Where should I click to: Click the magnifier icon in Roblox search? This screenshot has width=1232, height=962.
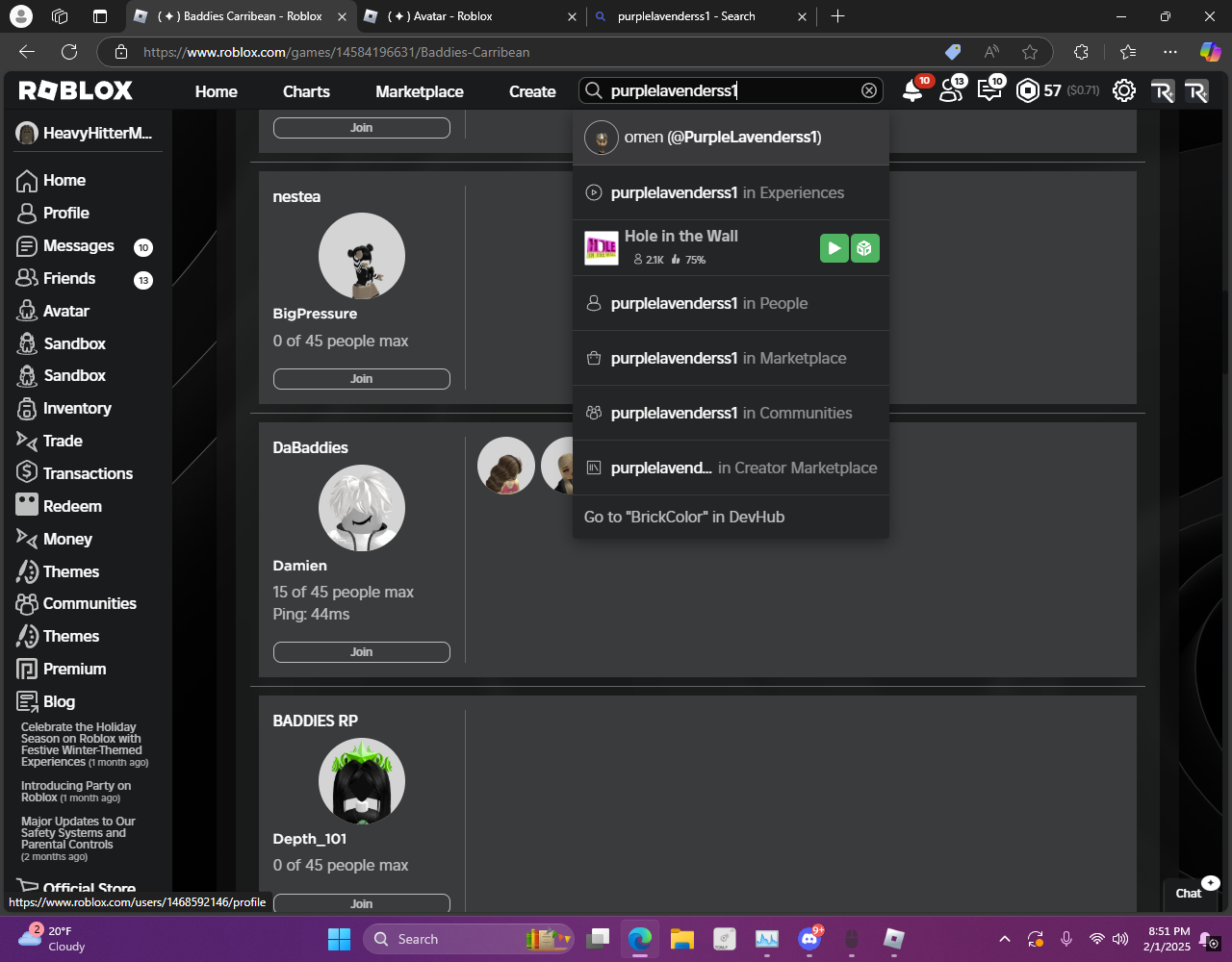click(x=594, y=90)
